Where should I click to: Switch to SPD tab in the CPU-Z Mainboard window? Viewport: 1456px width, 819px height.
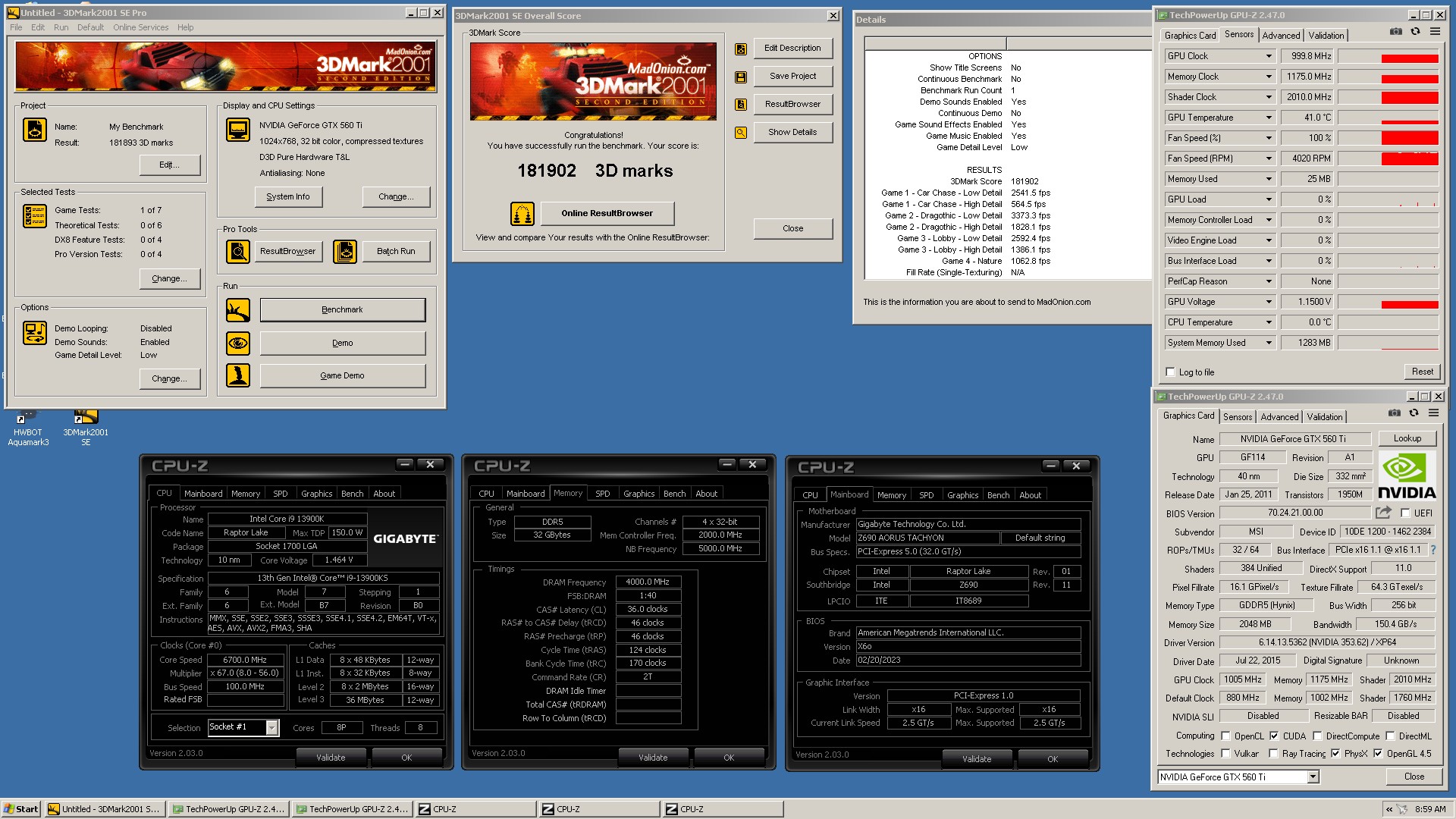coord(926,495)
